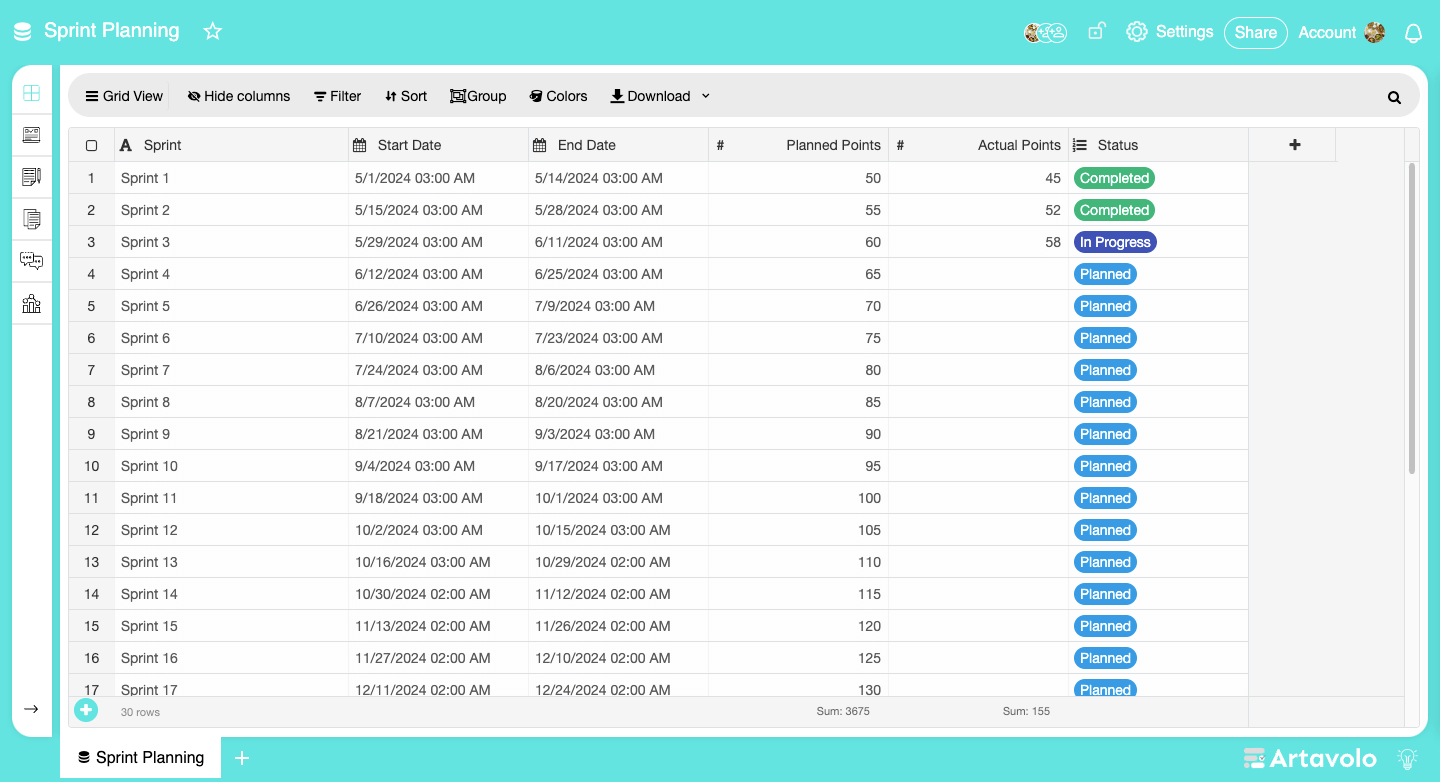Viewport: 1440px width, 782px height.
Task: Click the database stack icon beside Sprint Planning title
Action: point(22,32)
